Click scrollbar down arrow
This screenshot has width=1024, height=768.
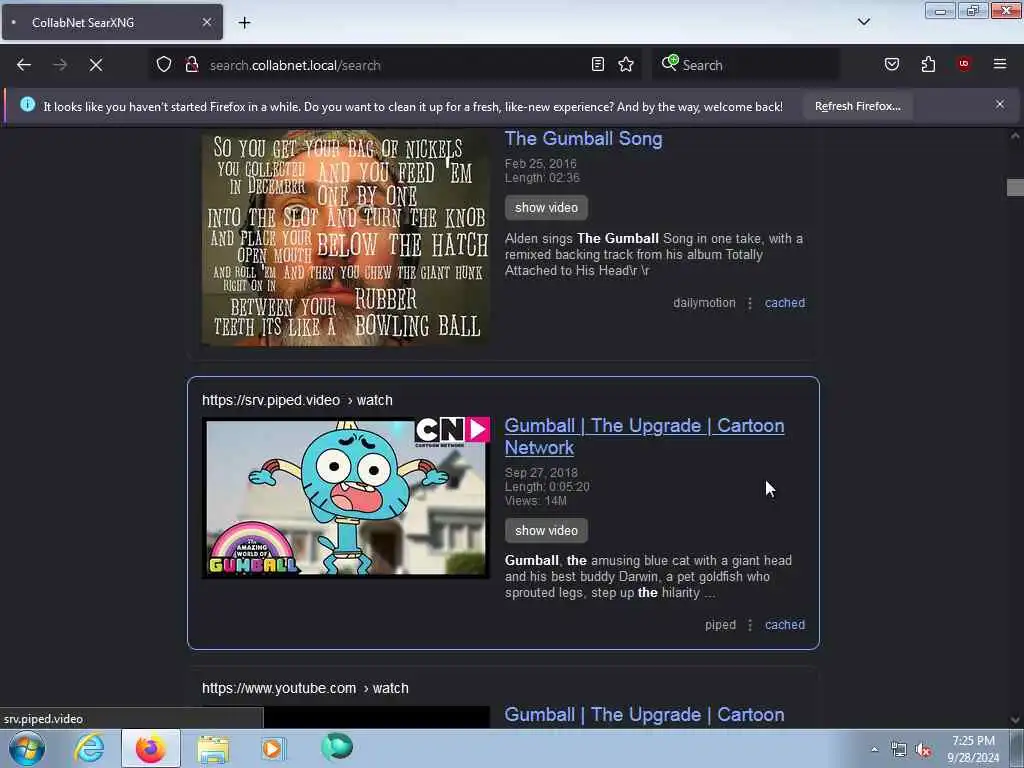point(1015,720)
